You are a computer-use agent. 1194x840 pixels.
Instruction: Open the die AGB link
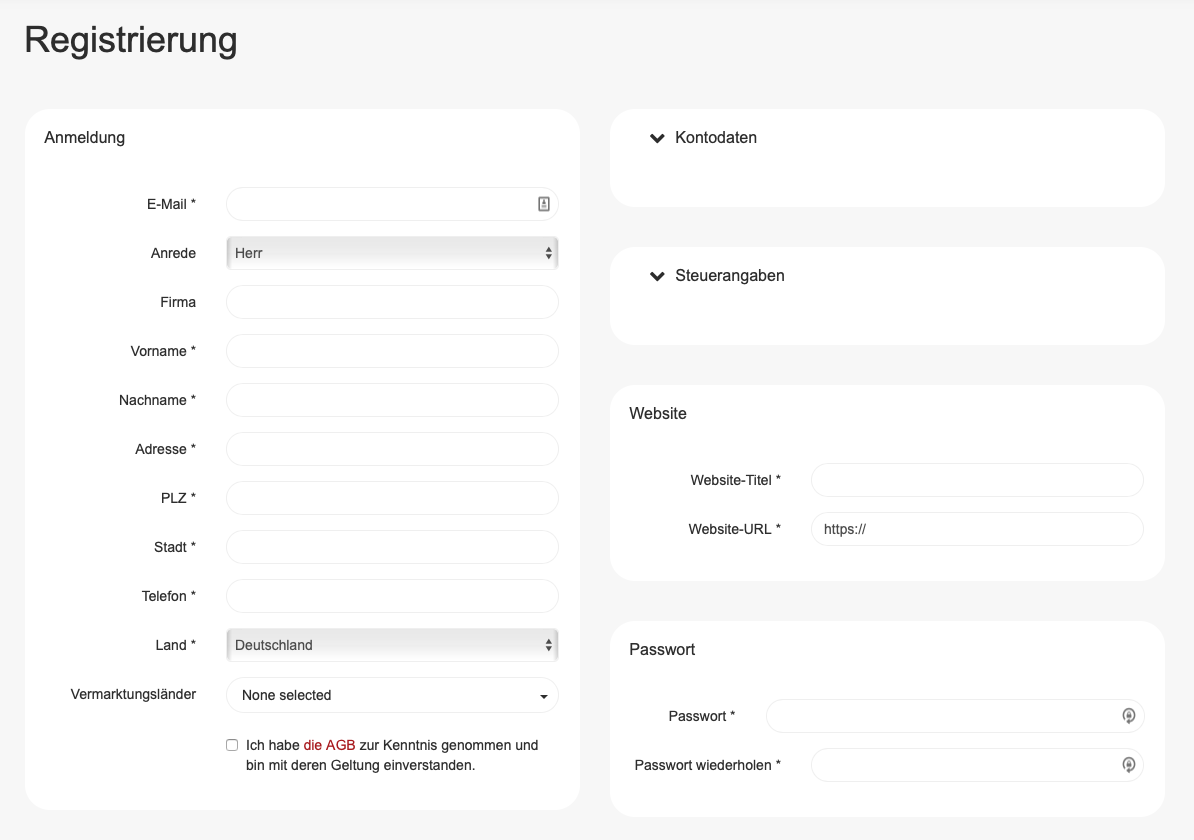click(329, 745)
